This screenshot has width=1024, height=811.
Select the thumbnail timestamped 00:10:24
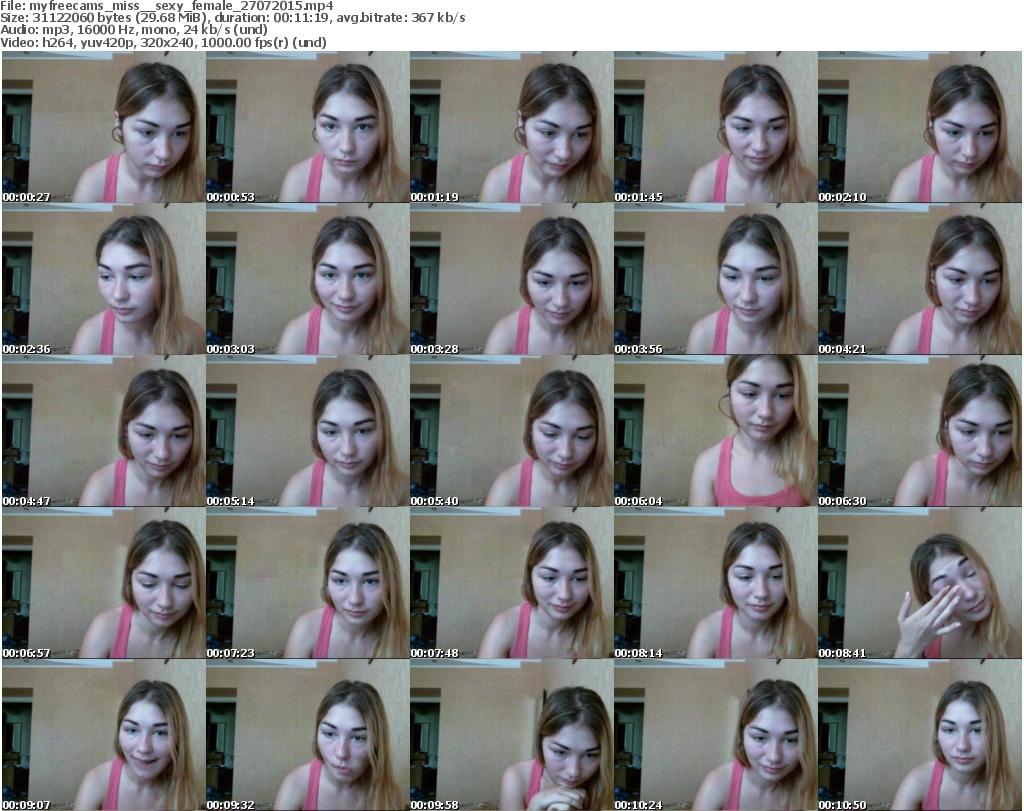click(x=716, y=735)
